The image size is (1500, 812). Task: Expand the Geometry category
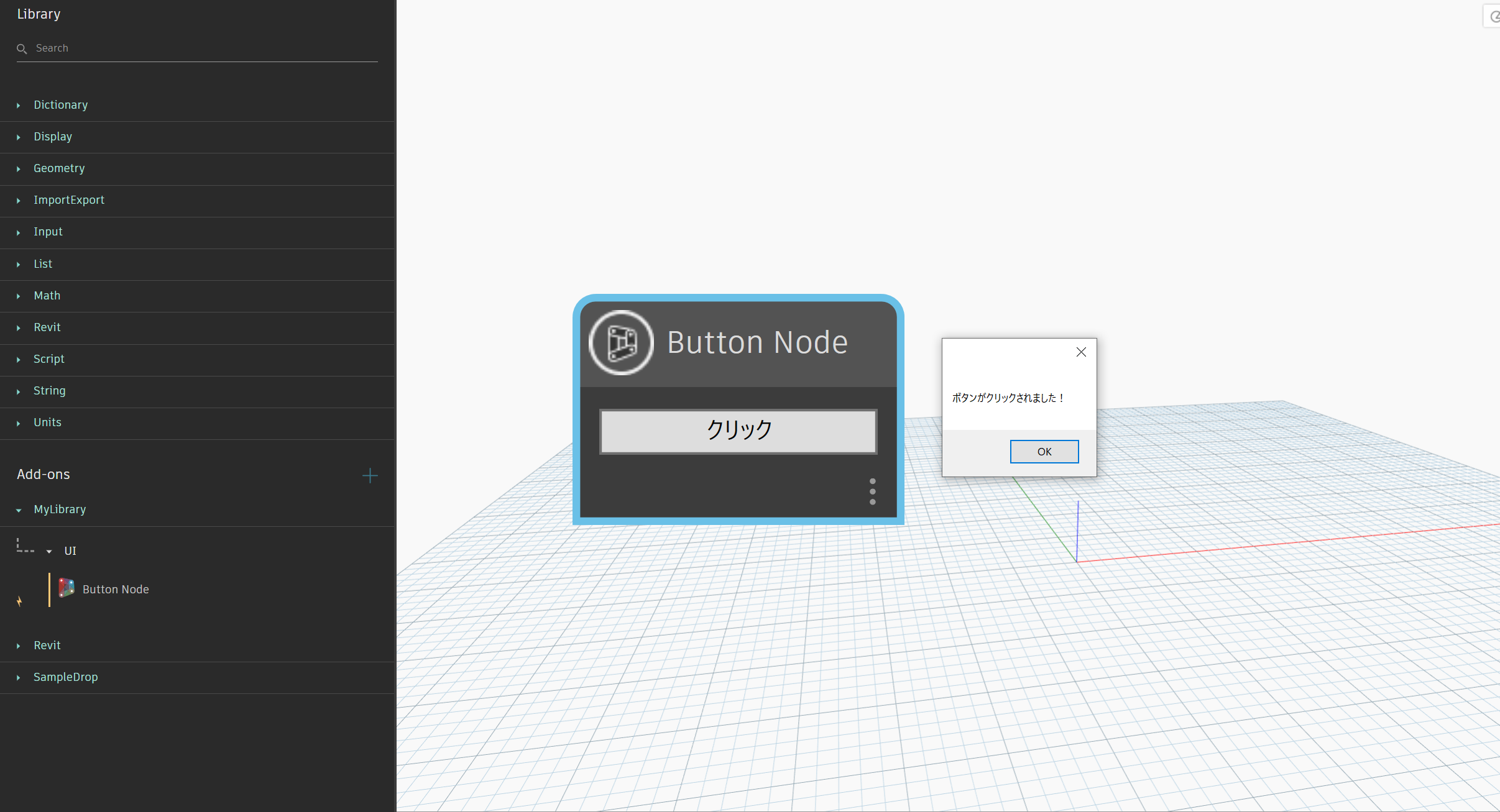tap(59, 168)
